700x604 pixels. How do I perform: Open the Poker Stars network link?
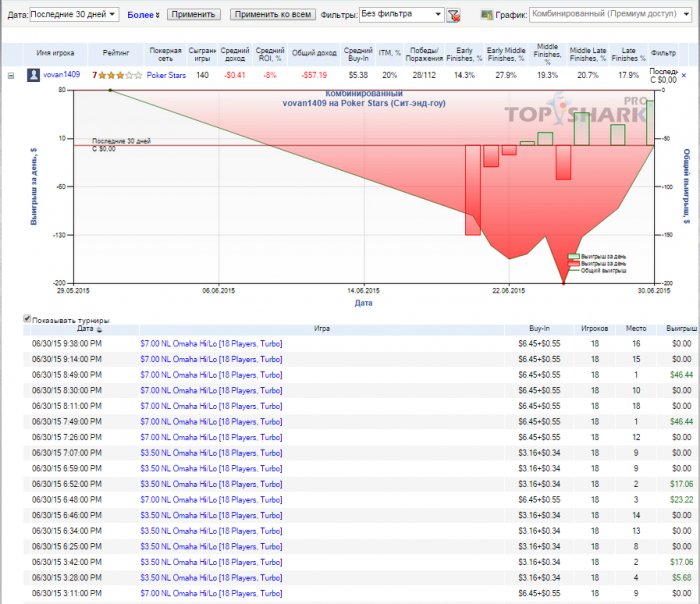click(x=166, y=75)
